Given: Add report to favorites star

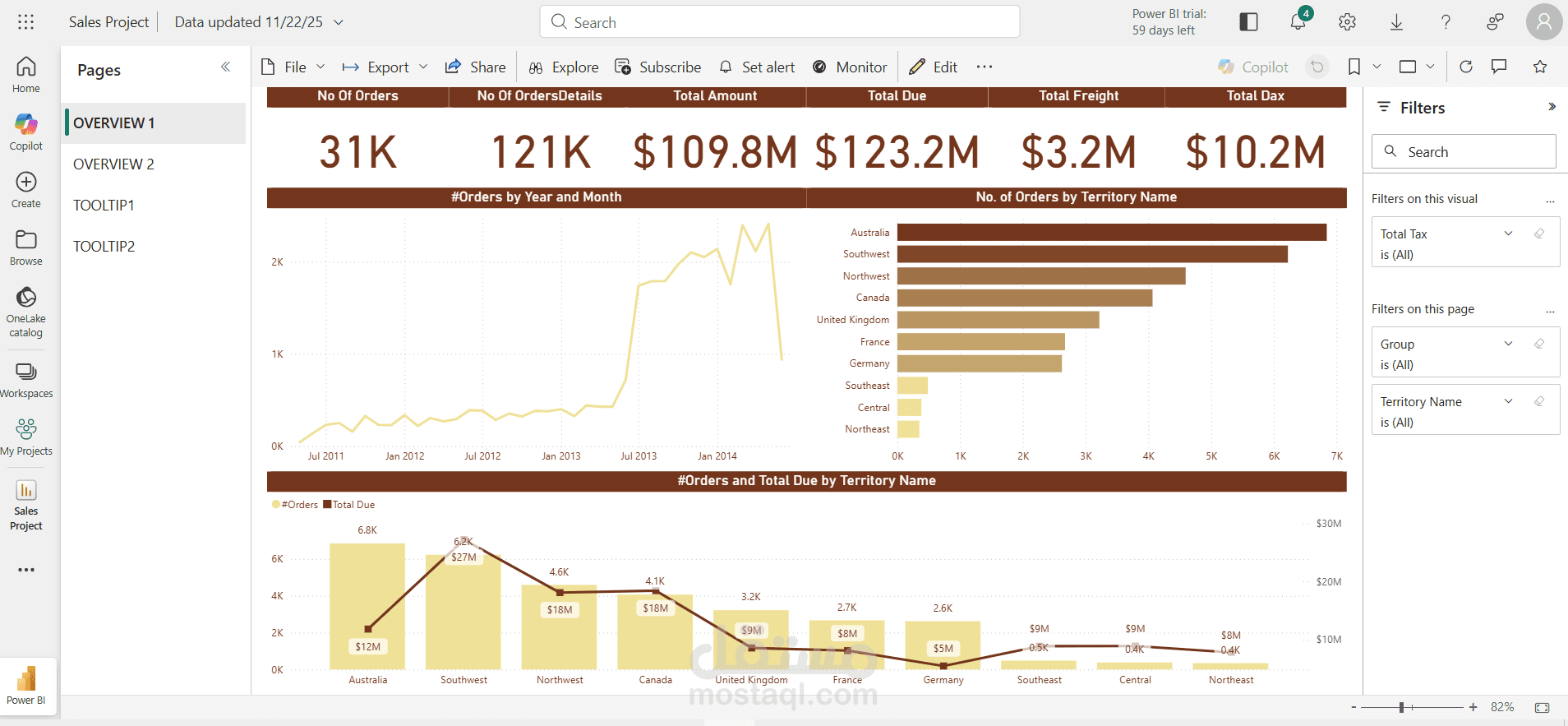Looking at the screenshot, I should [1540, 67].
